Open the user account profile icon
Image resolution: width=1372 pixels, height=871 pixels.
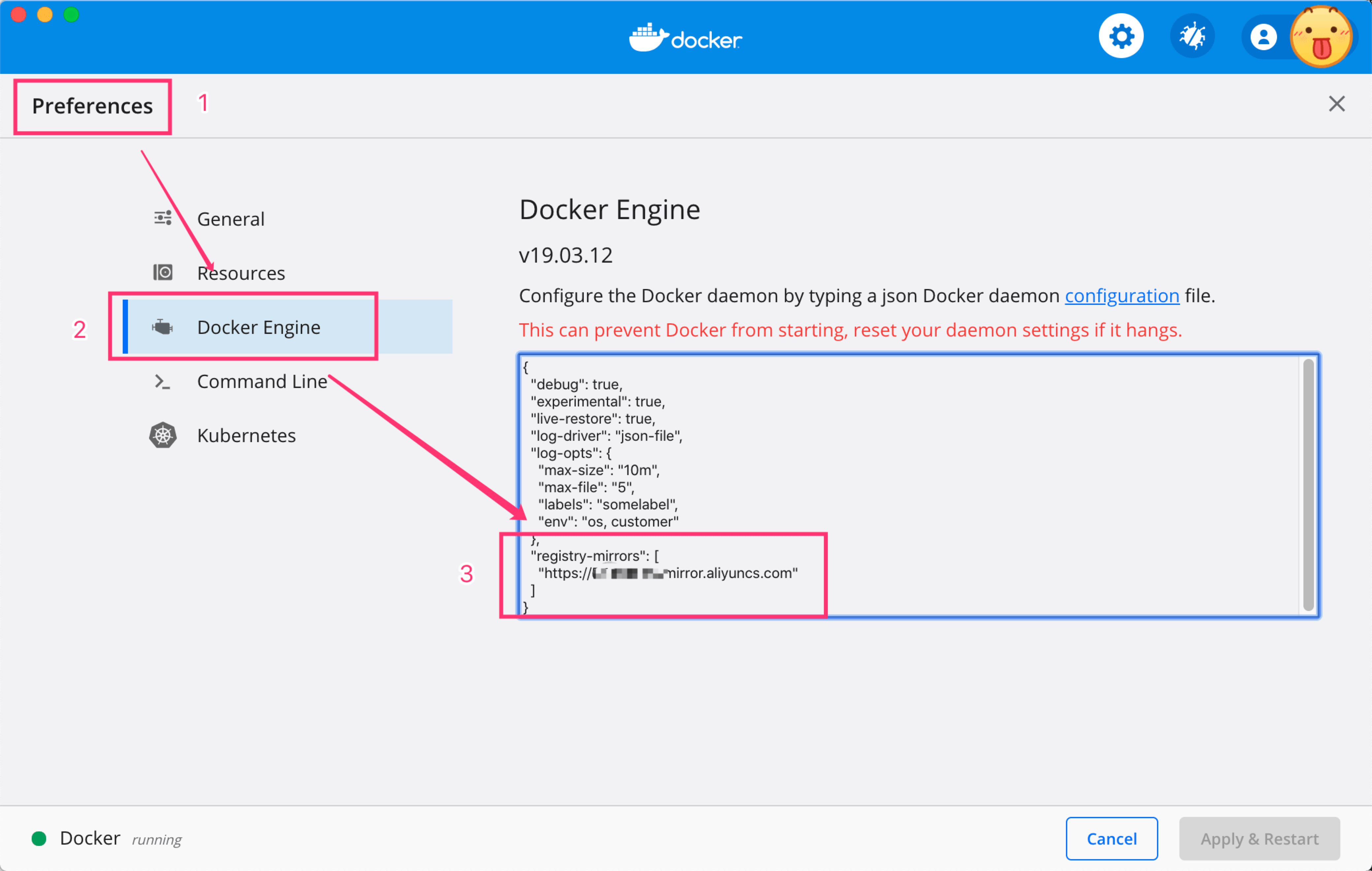pyautogui.click(x=1263, y=37)
